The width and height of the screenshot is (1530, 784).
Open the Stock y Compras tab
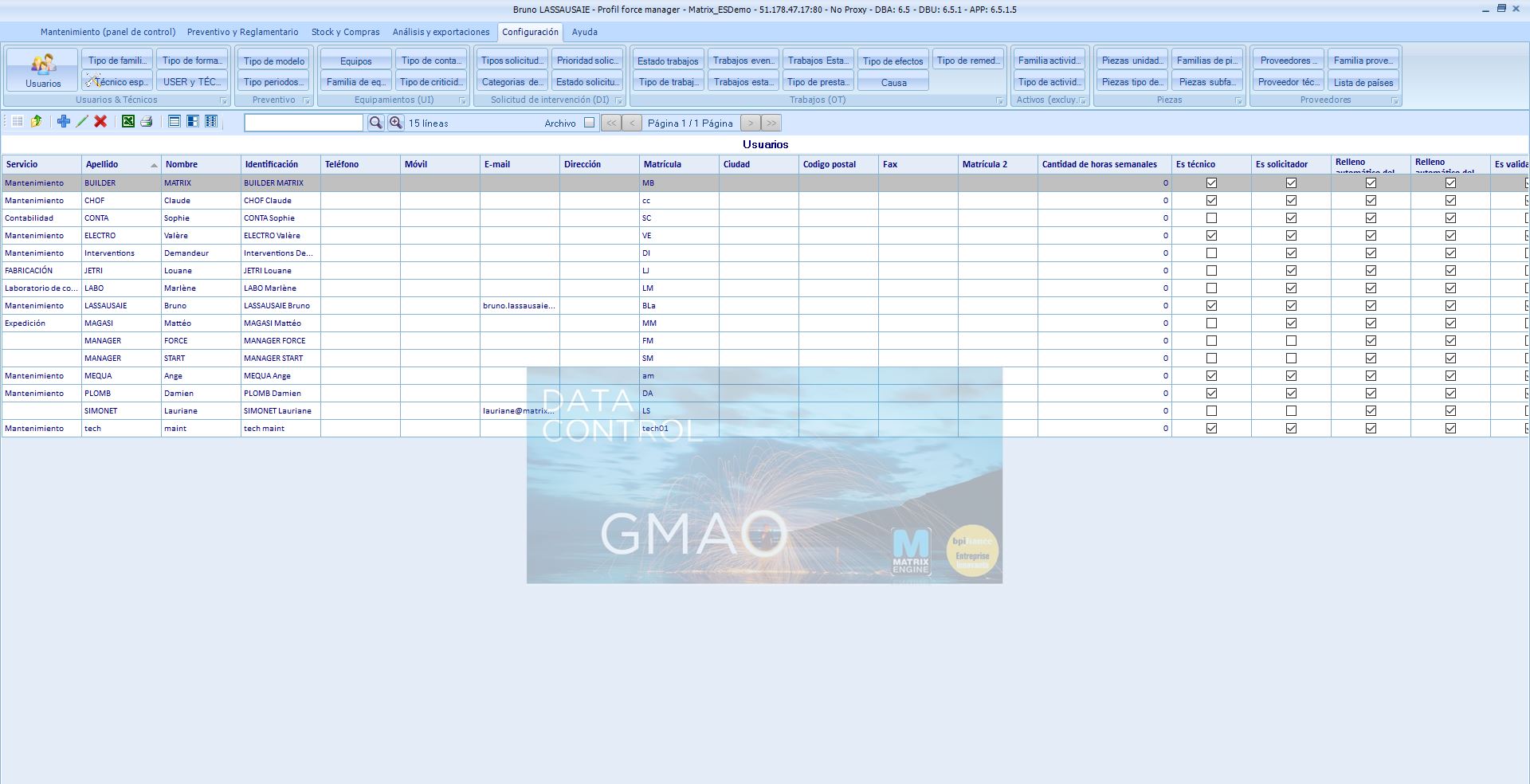[345, 32]
